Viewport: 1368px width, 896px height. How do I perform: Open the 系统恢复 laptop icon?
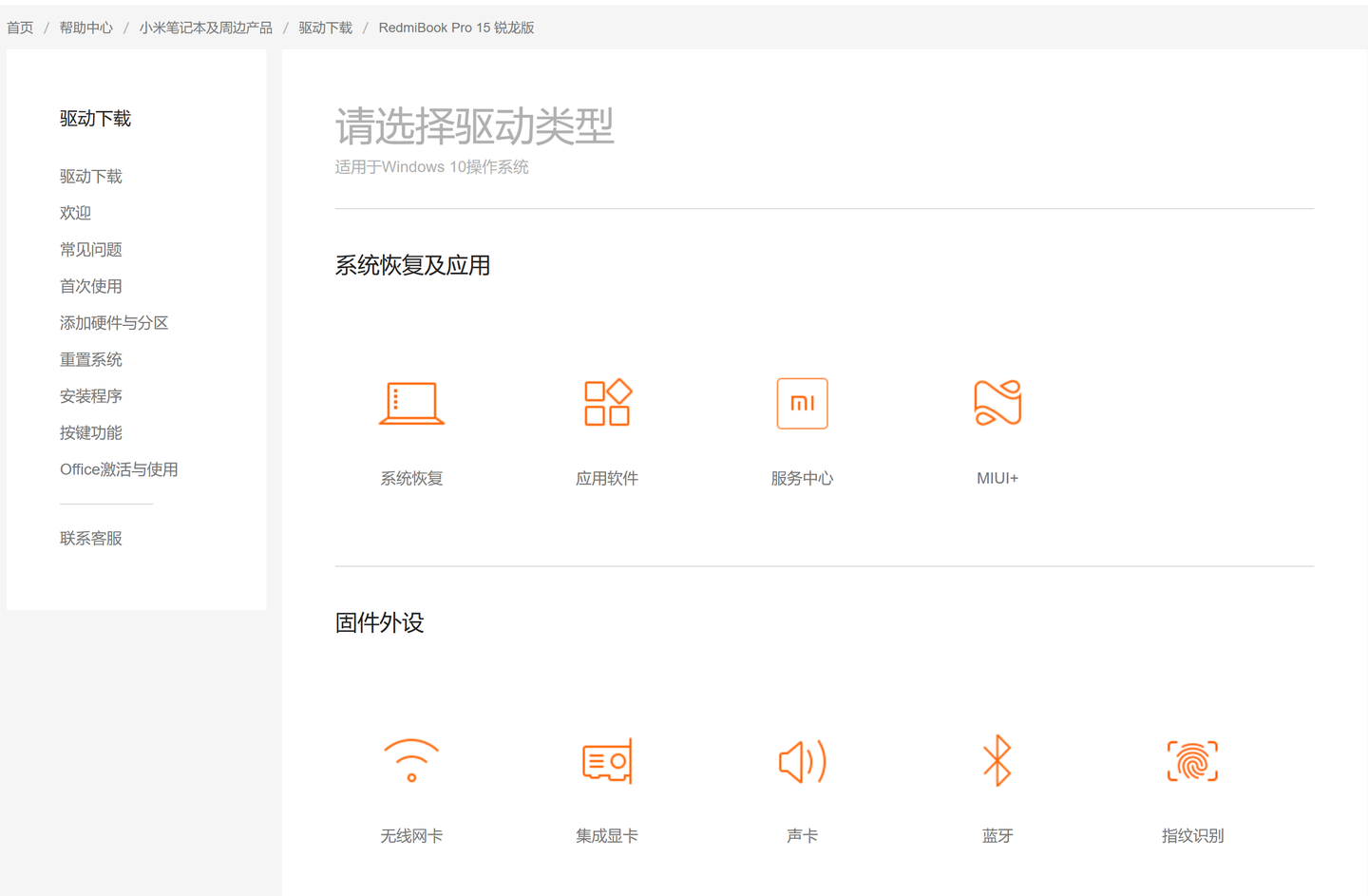coord(411,403)
